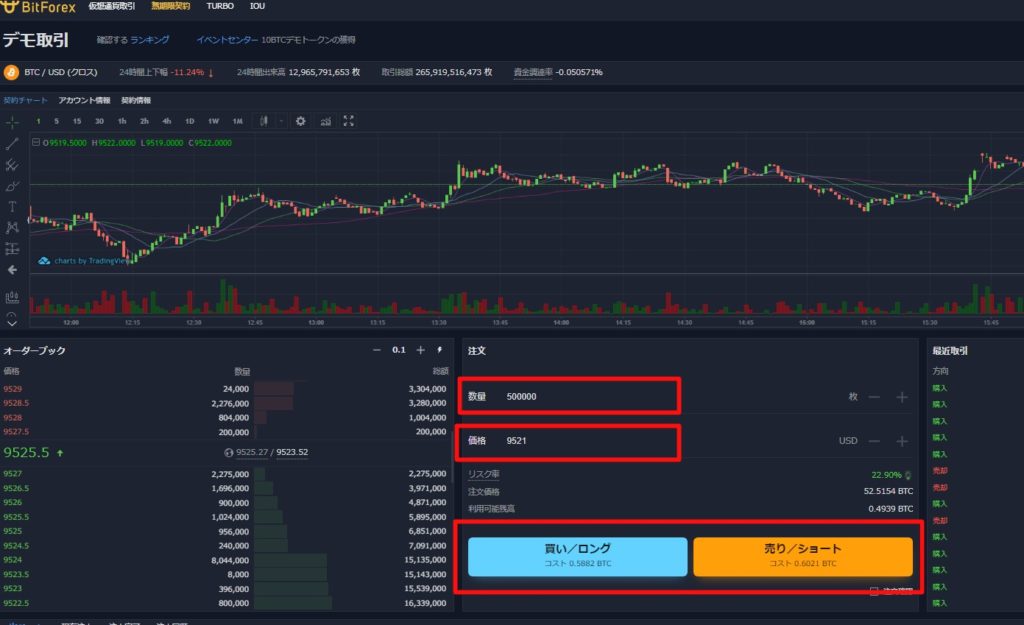The width and height of the screenshot is (1024, 625).
Task: Decrease order price with minus
Action: 874,441
